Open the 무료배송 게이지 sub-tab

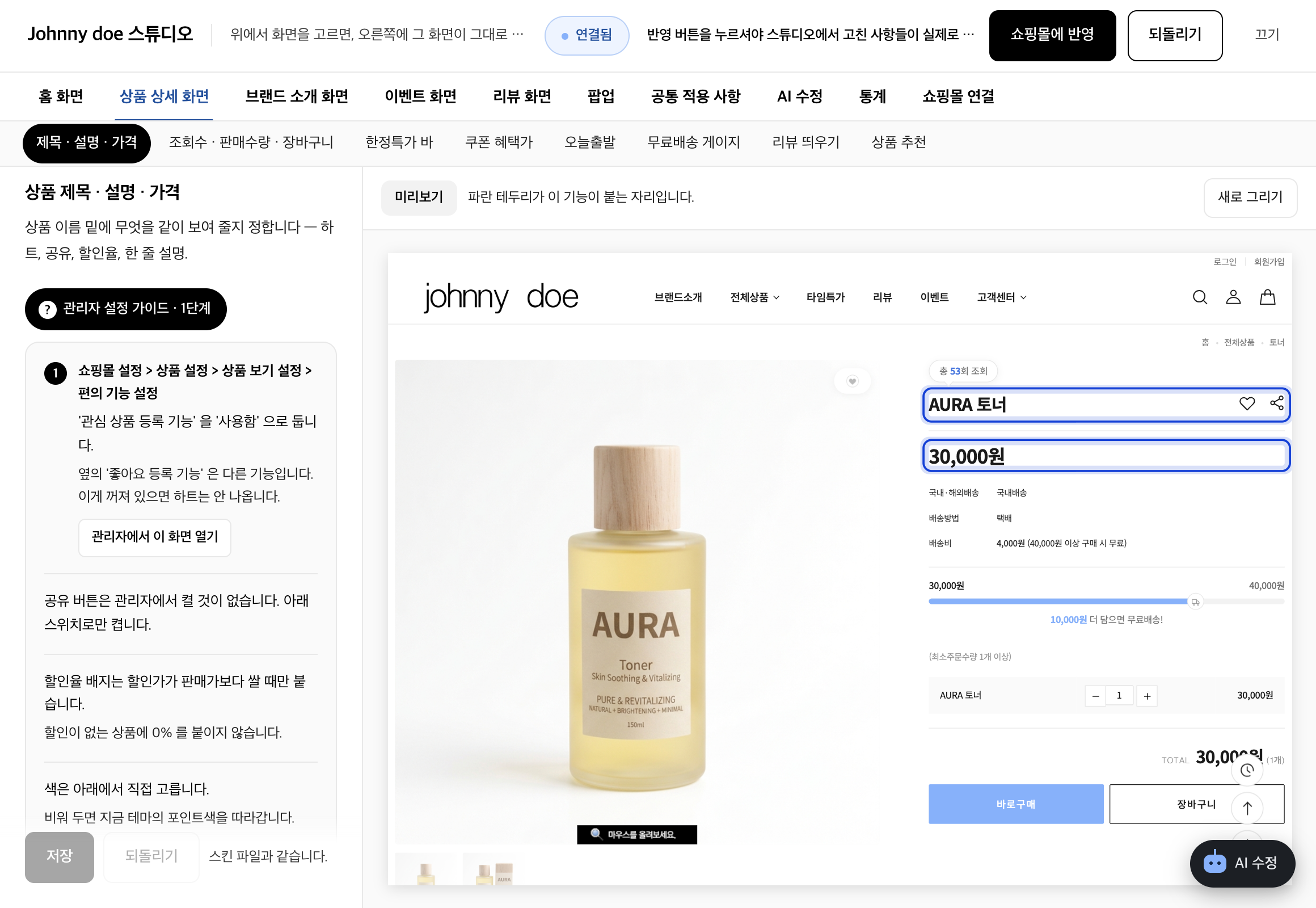[693, 142]
